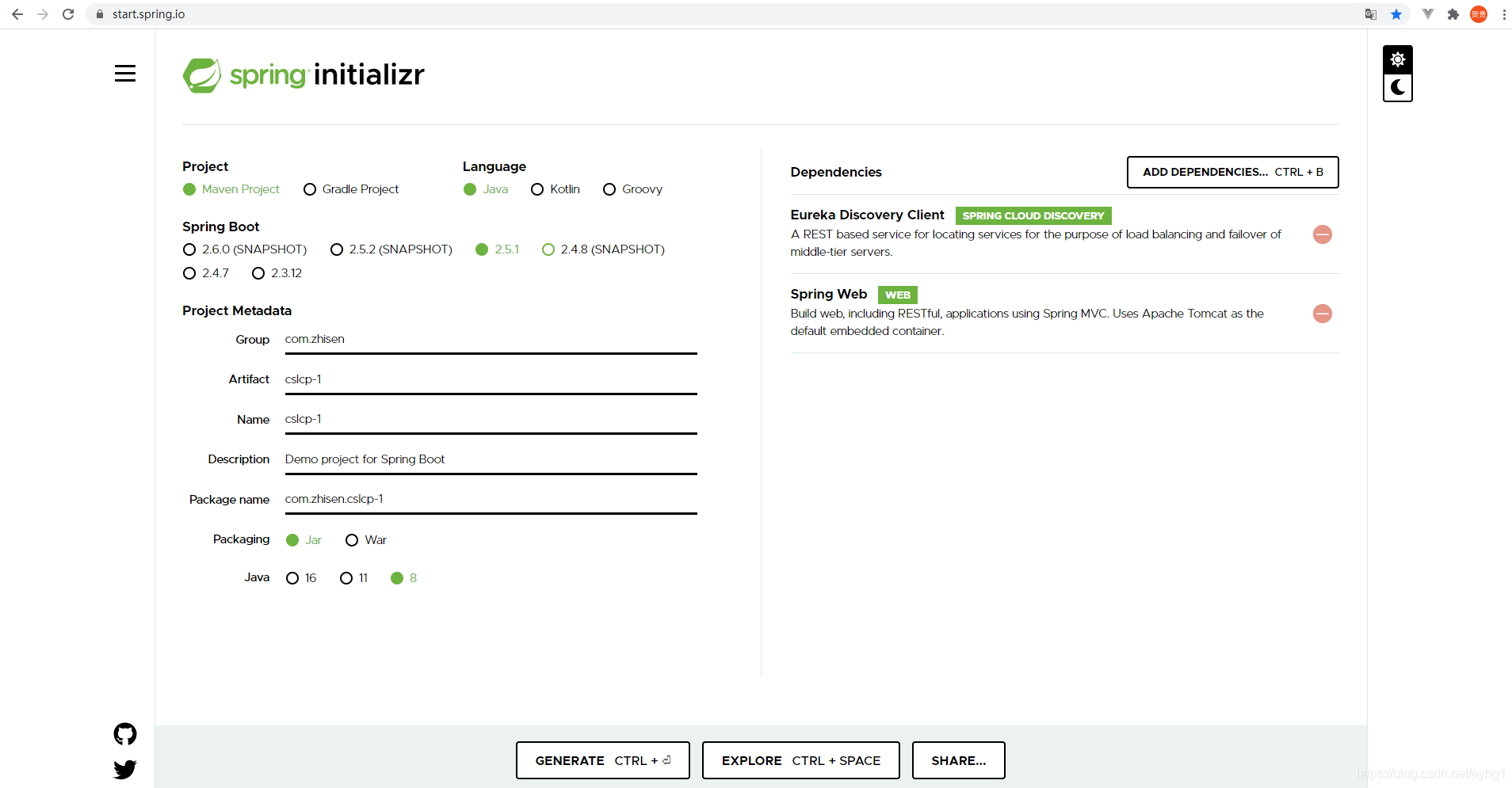Edit the Group field
This screenshot has height=788, width=1512.
491,340
